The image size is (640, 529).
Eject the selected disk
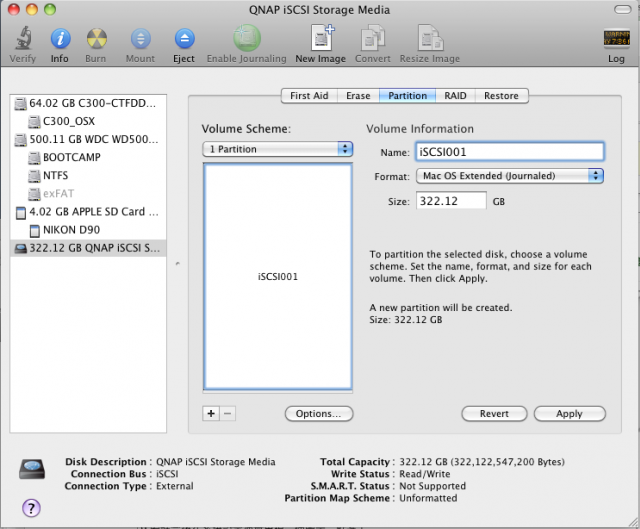(x=184, y=39)
